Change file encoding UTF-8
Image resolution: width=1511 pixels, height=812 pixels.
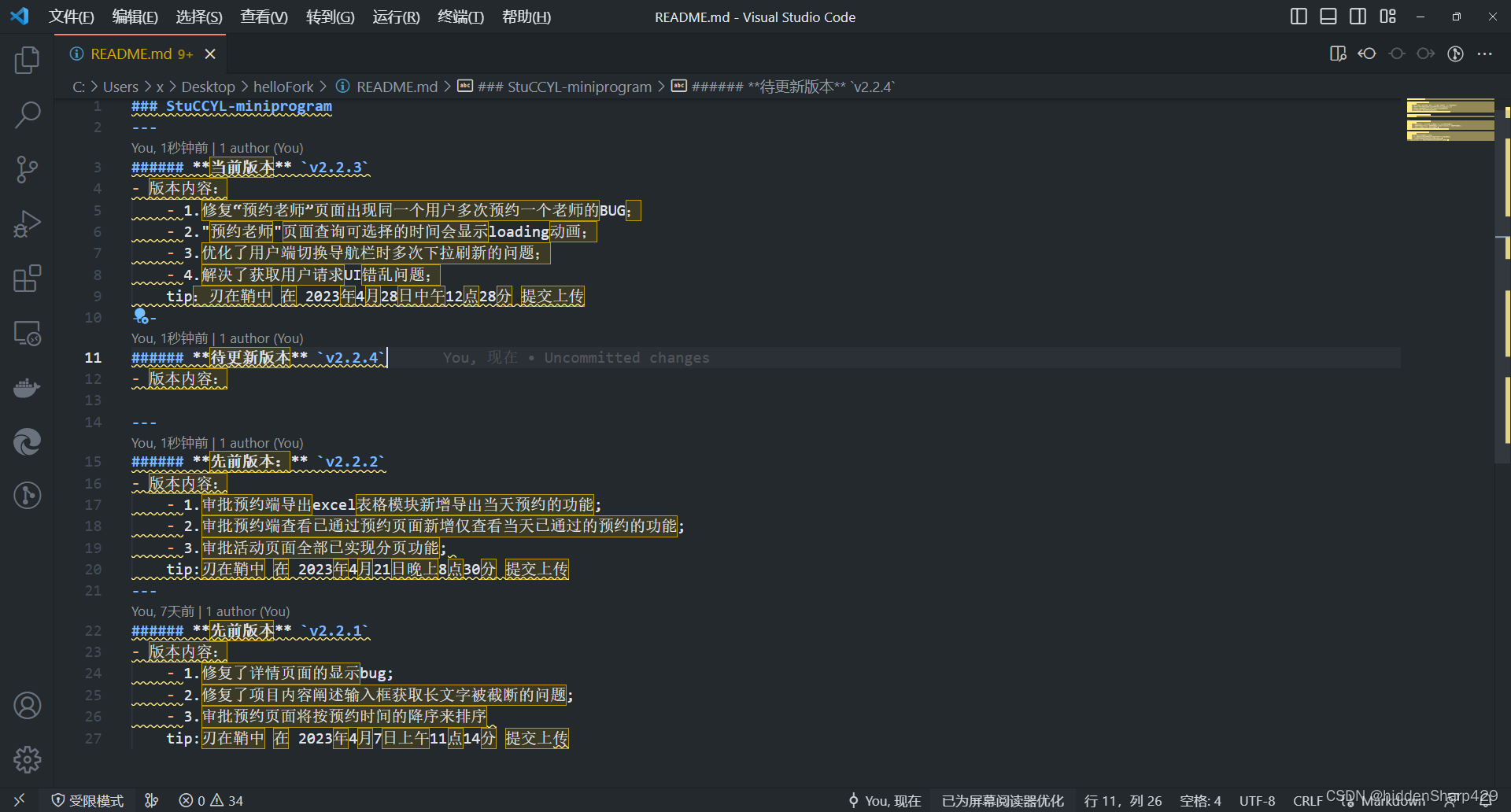(x=1257, y=800)
